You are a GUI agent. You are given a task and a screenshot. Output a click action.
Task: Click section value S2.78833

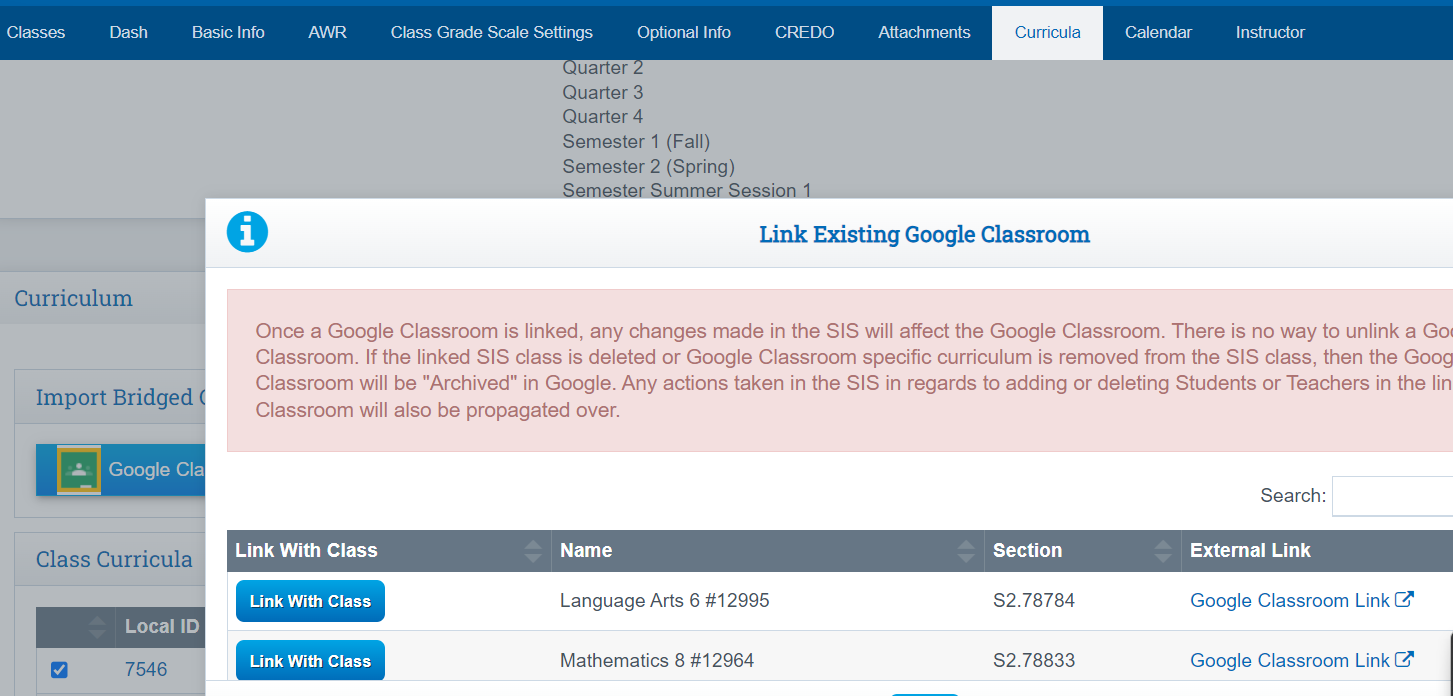[1034, 660]
